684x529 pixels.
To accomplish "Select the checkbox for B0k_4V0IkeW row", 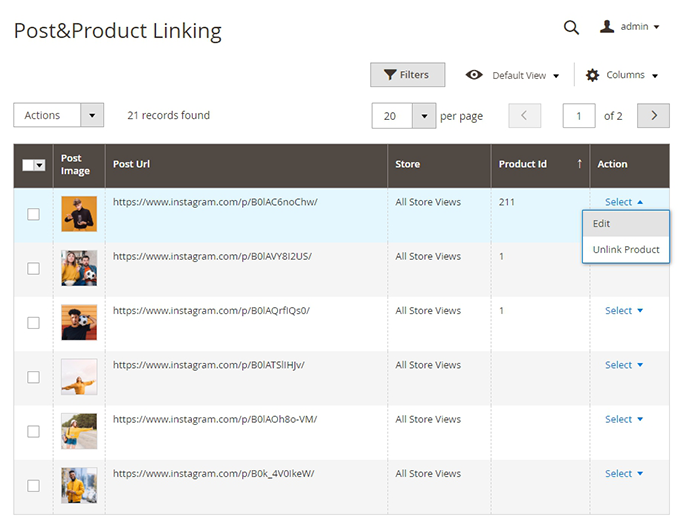I will pos(33,485).
